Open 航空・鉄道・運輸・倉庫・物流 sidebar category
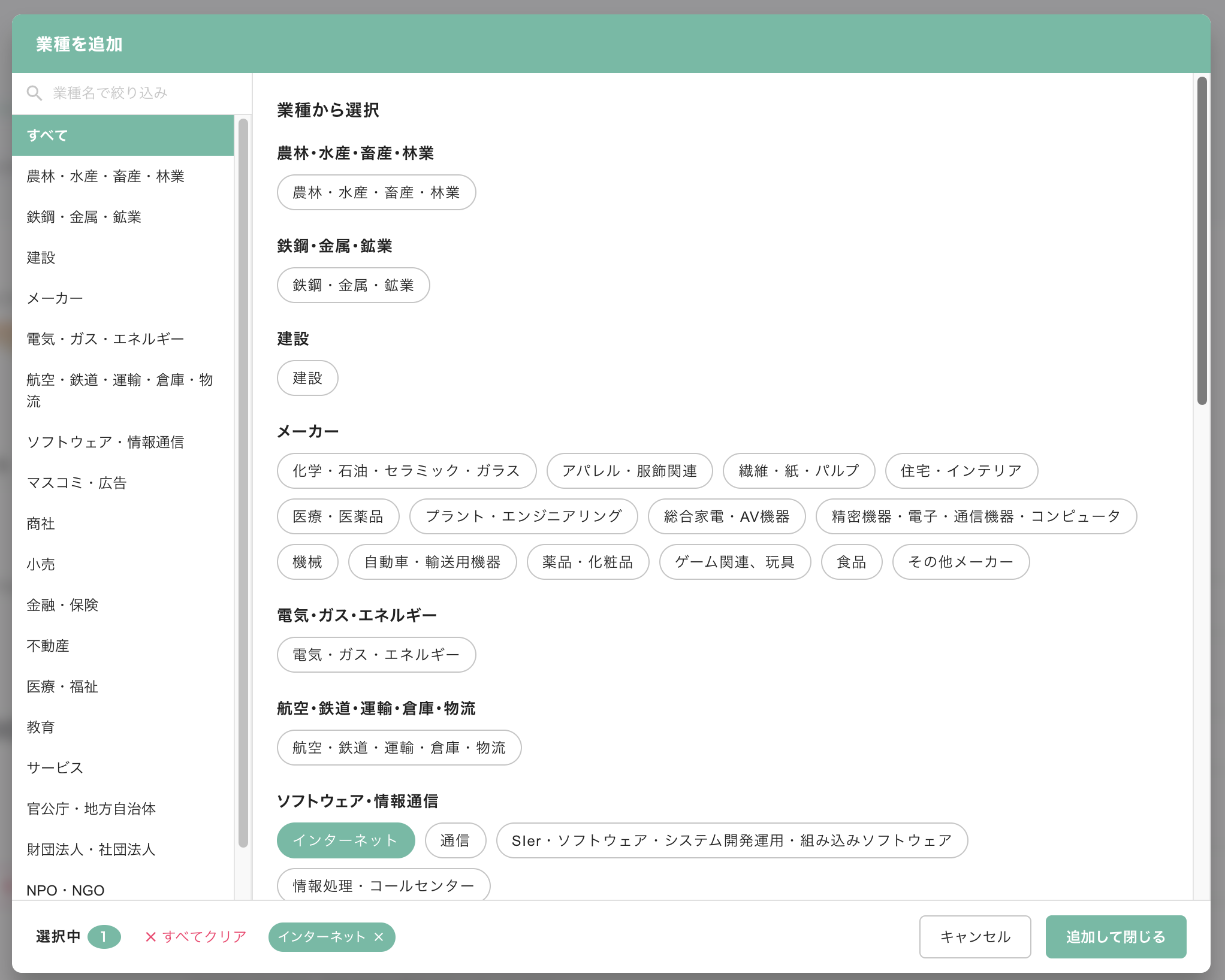1225x980 pixels. (x=123, y=391)
